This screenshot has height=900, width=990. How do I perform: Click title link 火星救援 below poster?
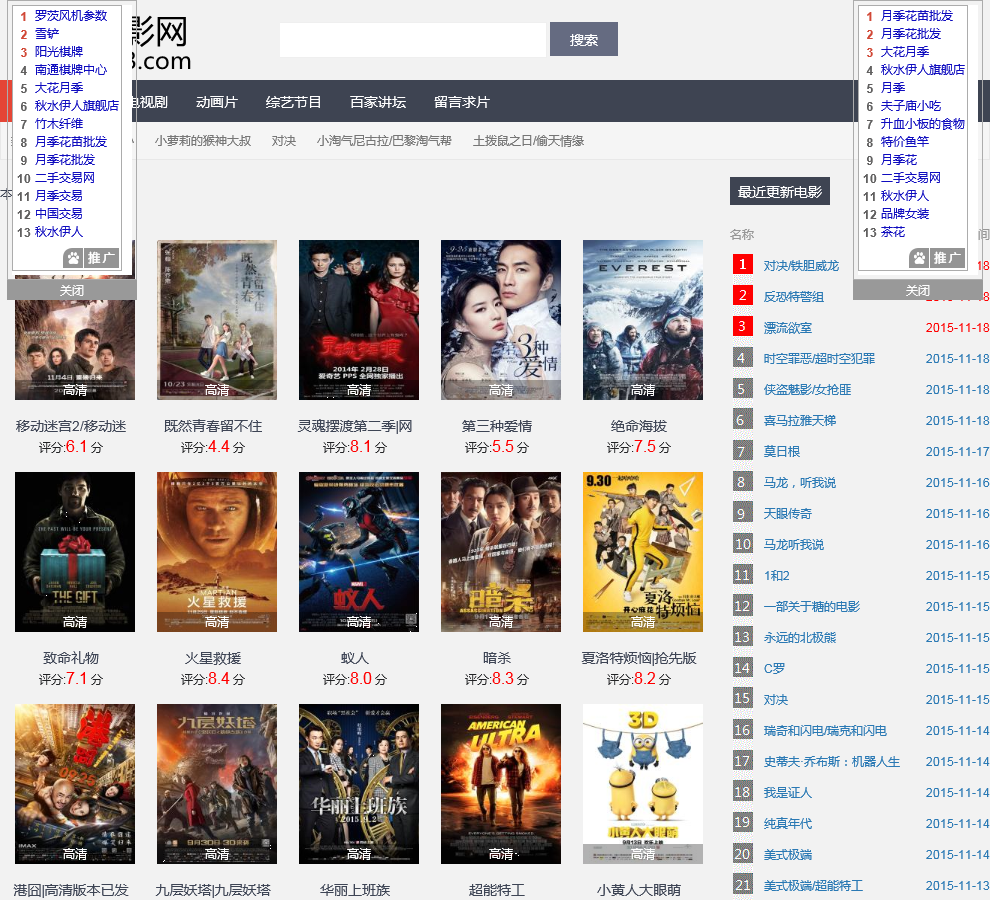tap(213, 658)
